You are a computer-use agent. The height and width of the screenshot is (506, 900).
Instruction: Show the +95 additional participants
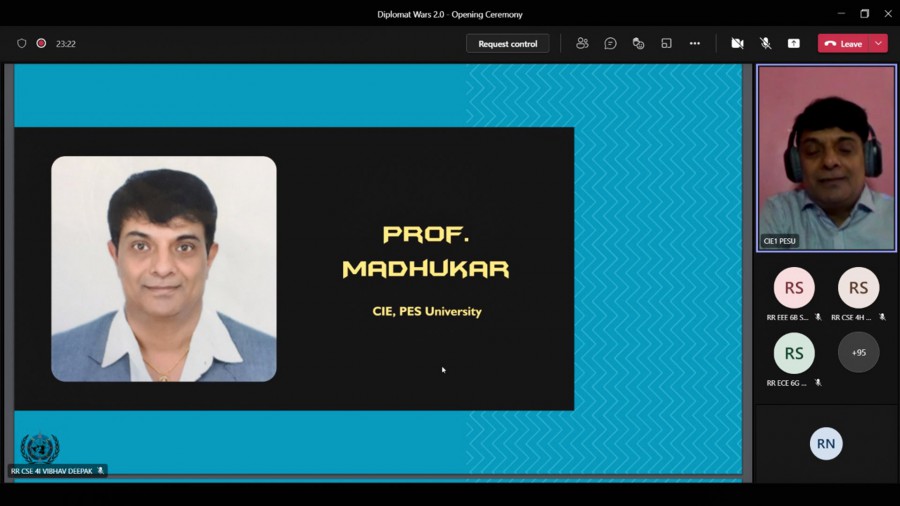click(858, 353)
